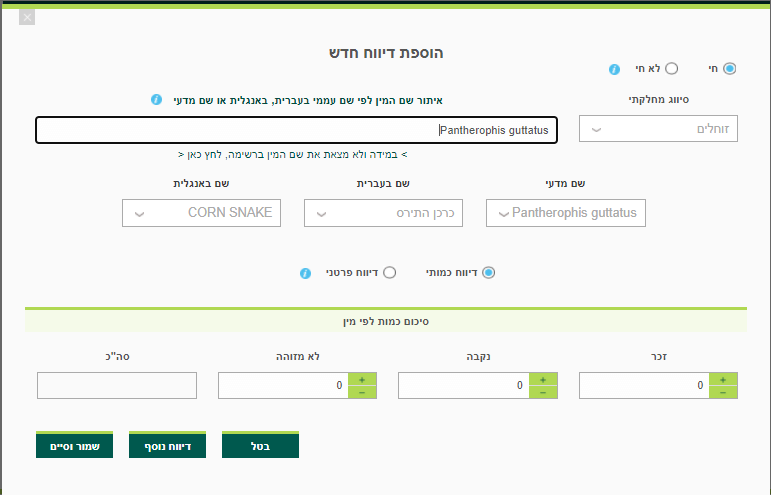Close the dialog with the X button
771x495 pixels.
coord(27,18)
